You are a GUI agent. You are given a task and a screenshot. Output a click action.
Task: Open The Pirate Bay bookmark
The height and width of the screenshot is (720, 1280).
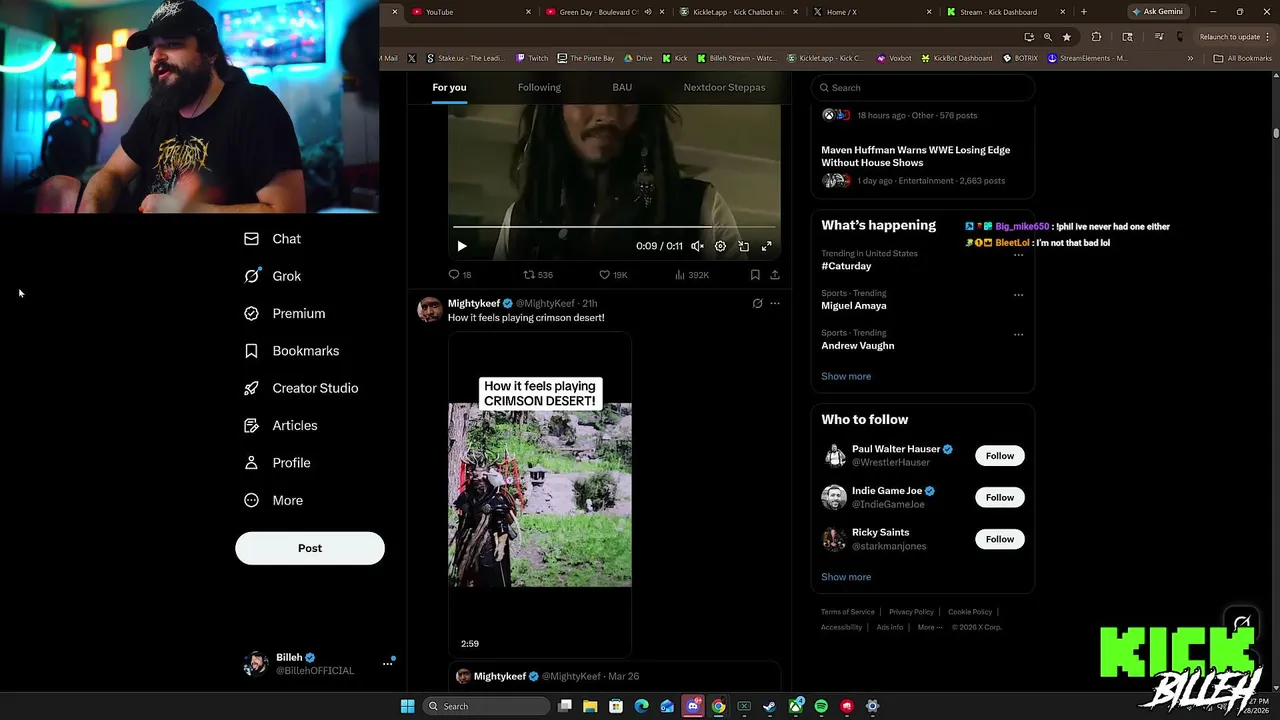click(586, 58)
